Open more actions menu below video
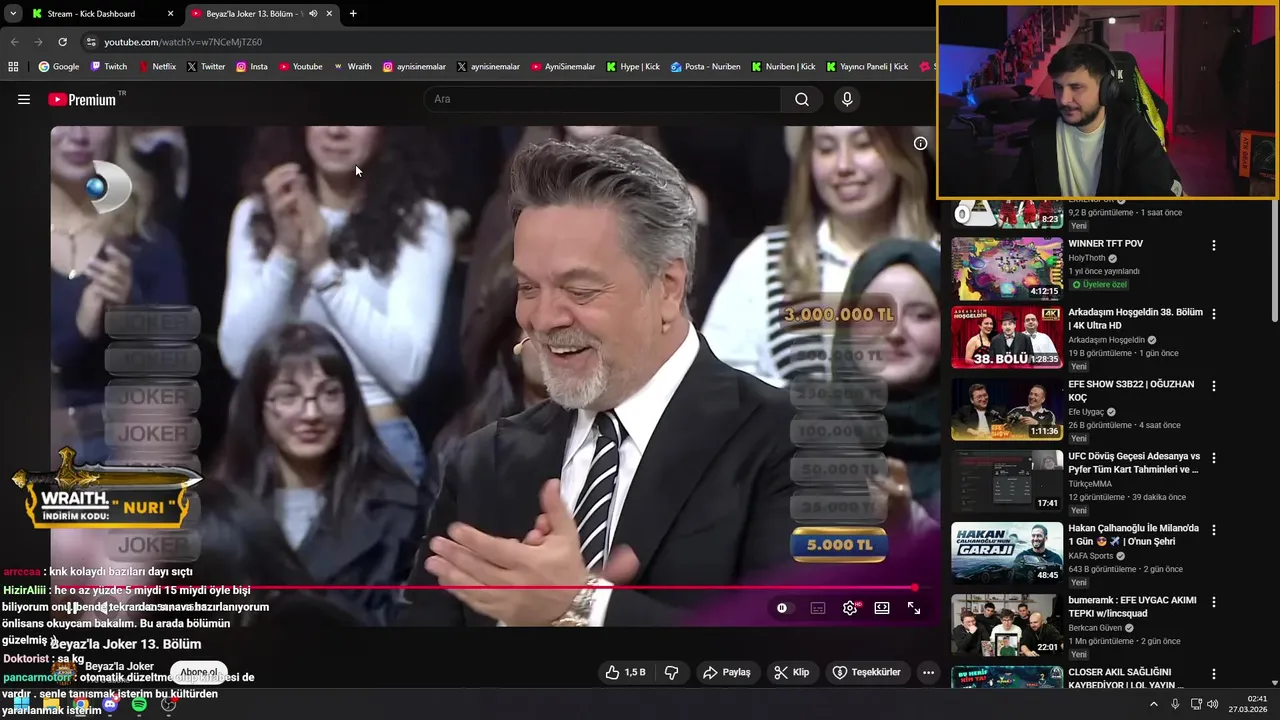 click(x=928, y=672)
